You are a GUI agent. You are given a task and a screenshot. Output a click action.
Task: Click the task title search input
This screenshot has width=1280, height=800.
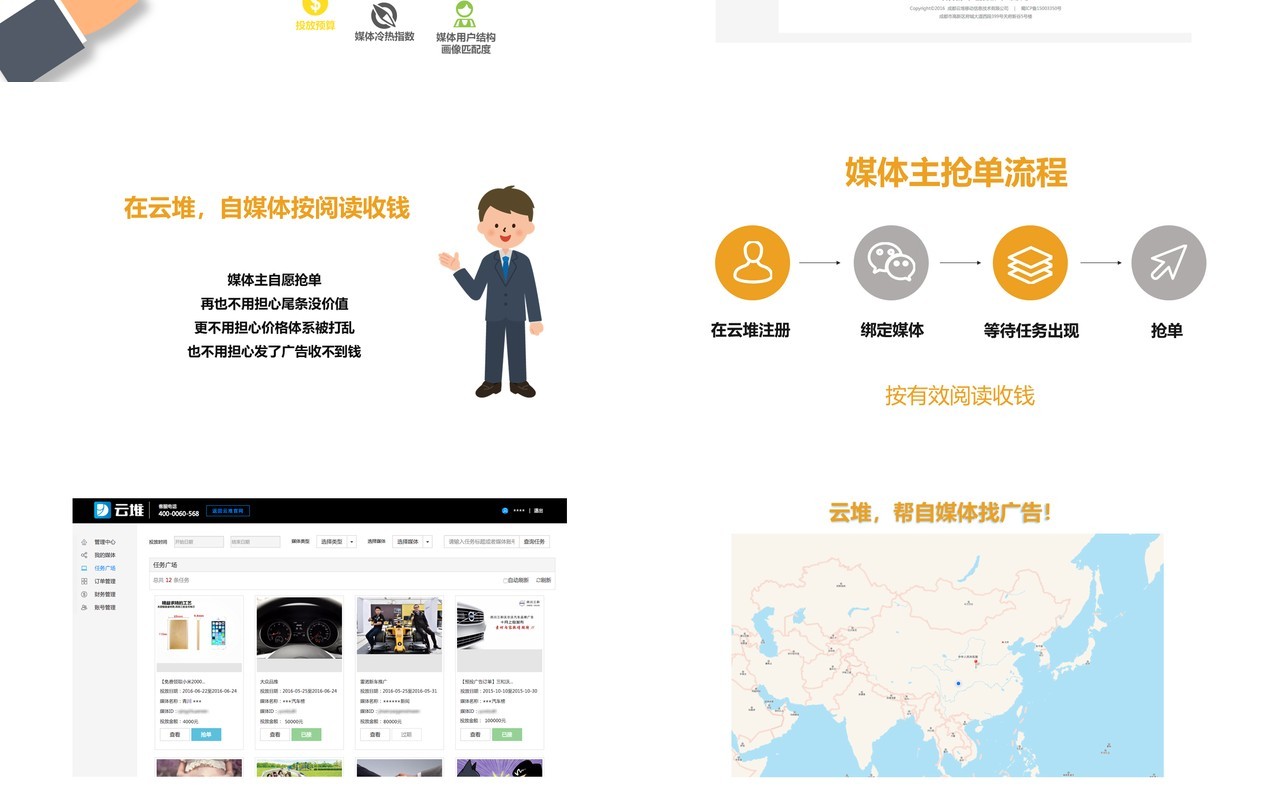point(480,542)
